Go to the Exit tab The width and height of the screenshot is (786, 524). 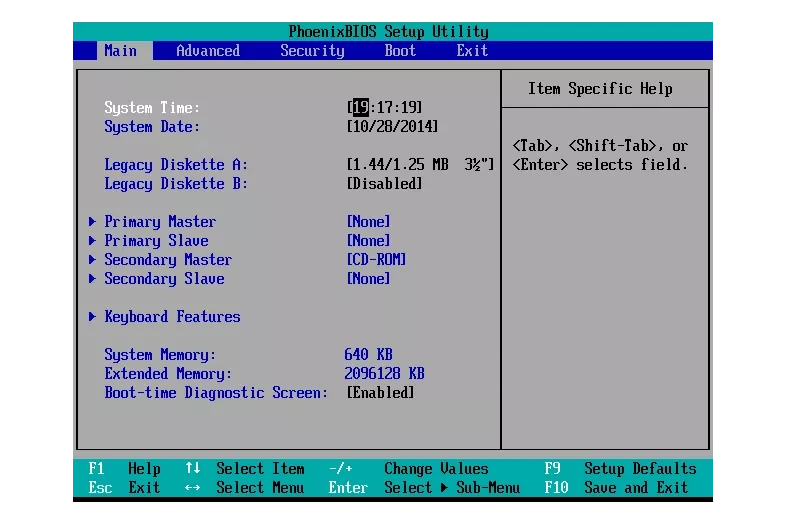472,51
